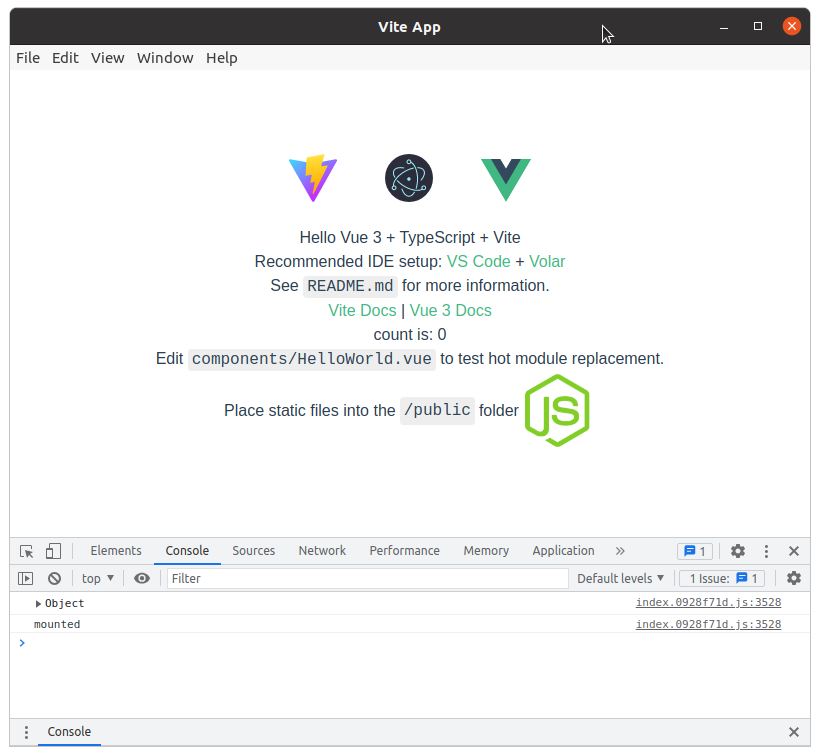Switch to the Console tab

[x=187, y=551]
